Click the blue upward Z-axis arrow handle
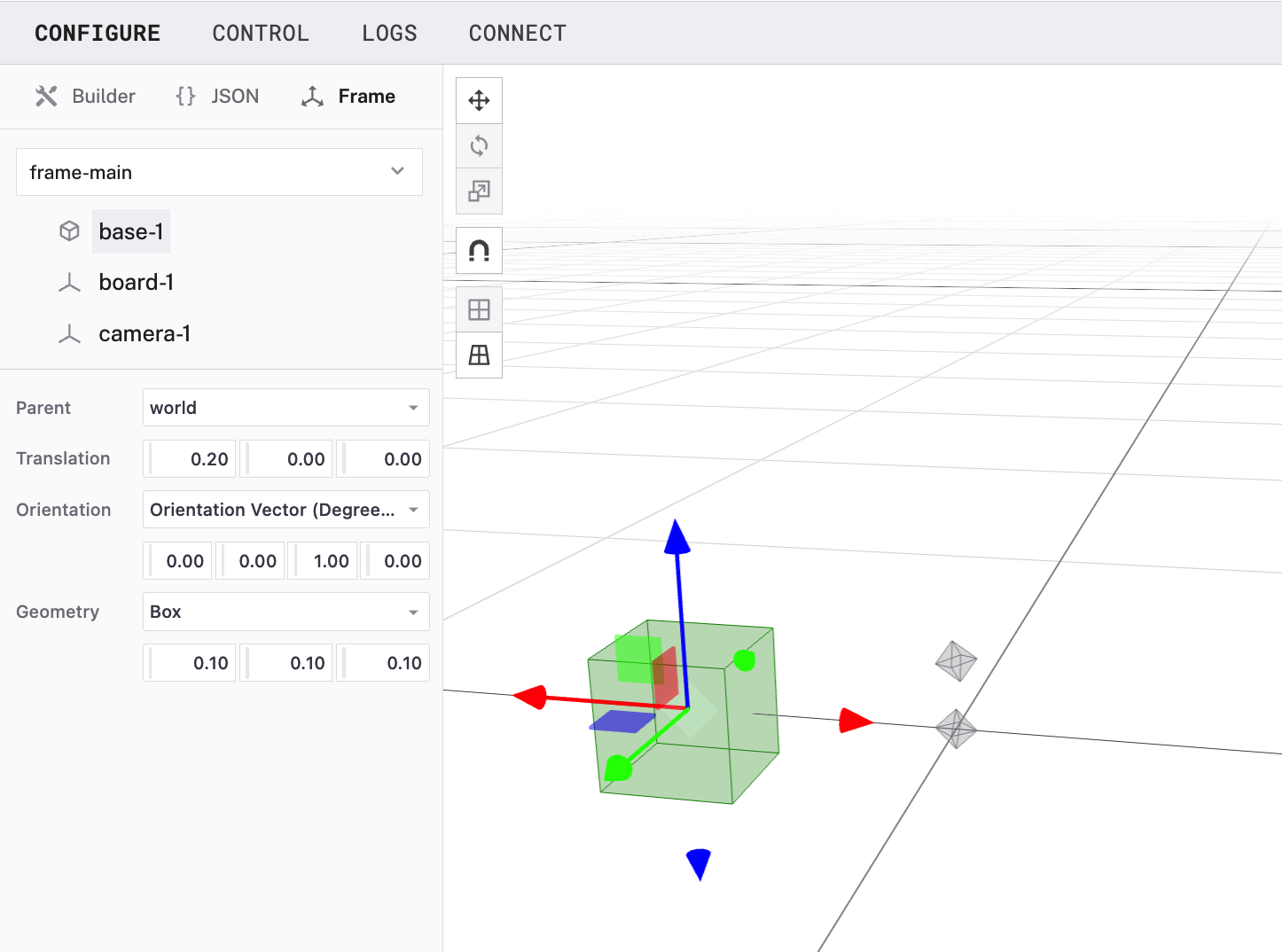The height and width of the screenshot is (952, 1282). tap(677, 537)
